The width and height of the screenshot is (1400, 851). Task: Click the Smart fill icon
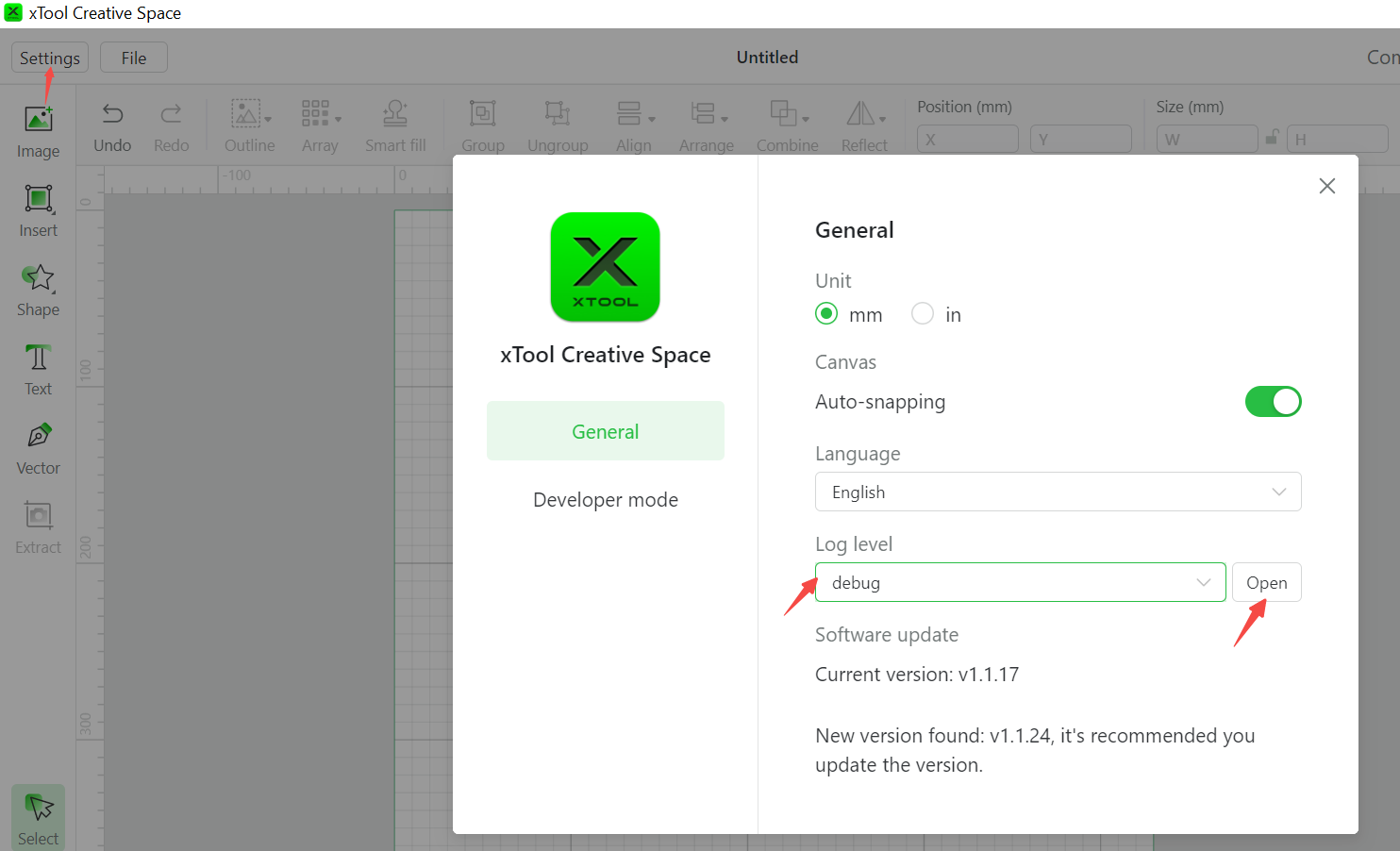point(395,114)
